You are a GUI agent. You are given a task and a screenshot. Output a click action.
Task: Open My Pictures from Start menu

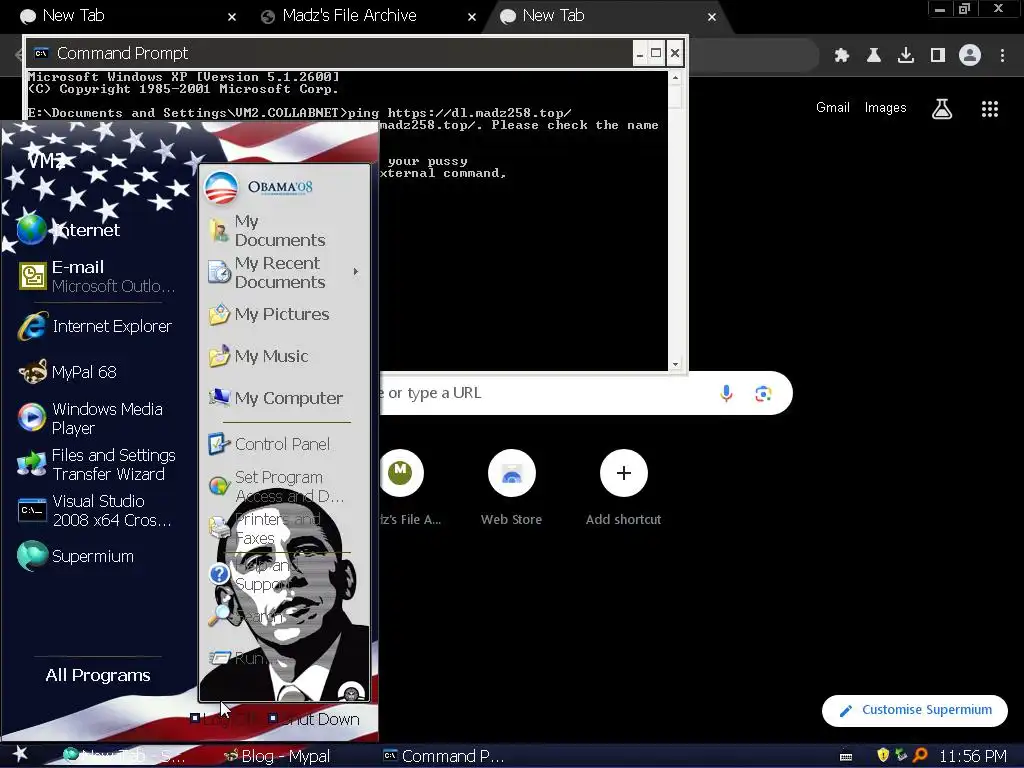269,314
